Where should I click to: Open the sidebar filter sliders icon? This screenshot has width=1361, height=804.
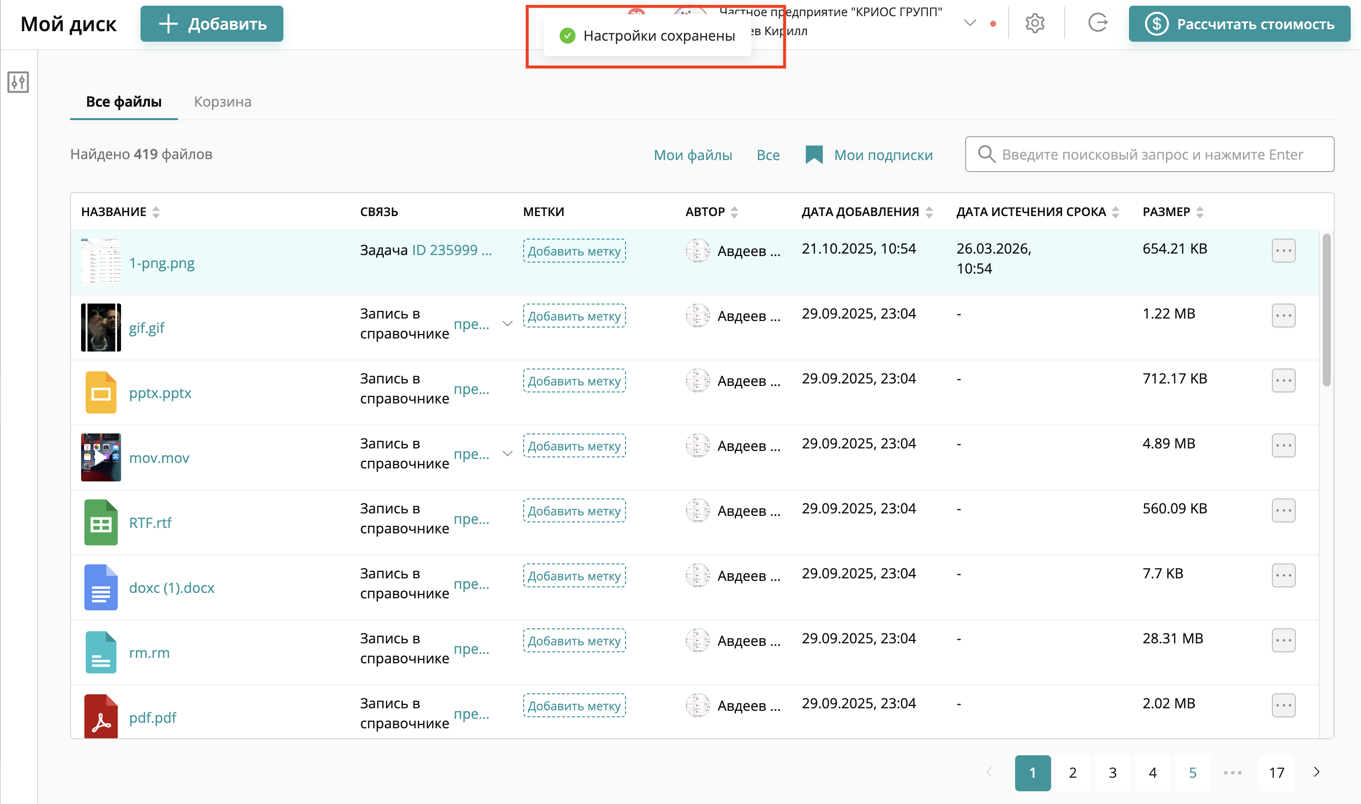click(x=18, y=82)
